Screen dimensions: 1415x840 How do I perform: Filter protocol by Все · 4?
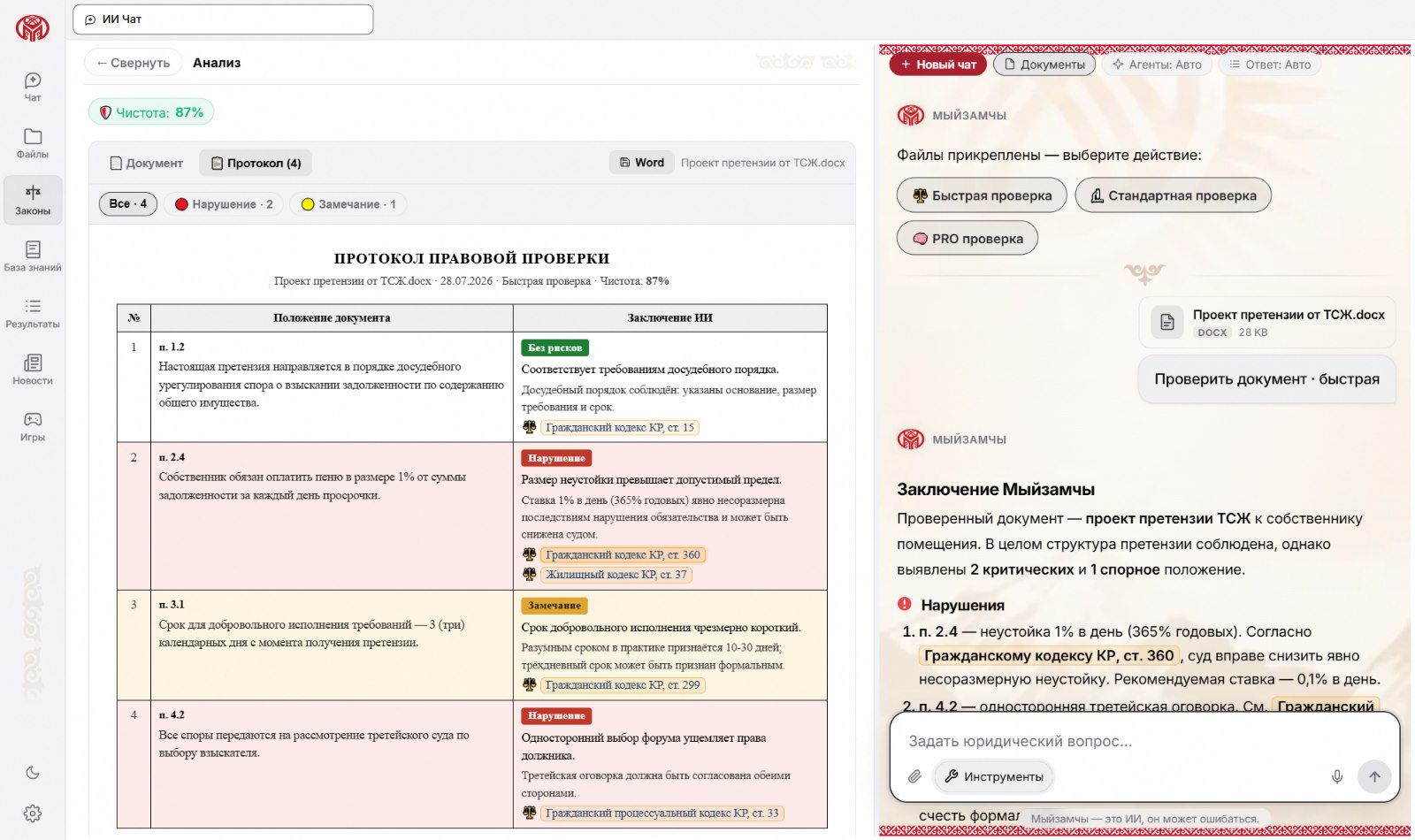(128, 203)
